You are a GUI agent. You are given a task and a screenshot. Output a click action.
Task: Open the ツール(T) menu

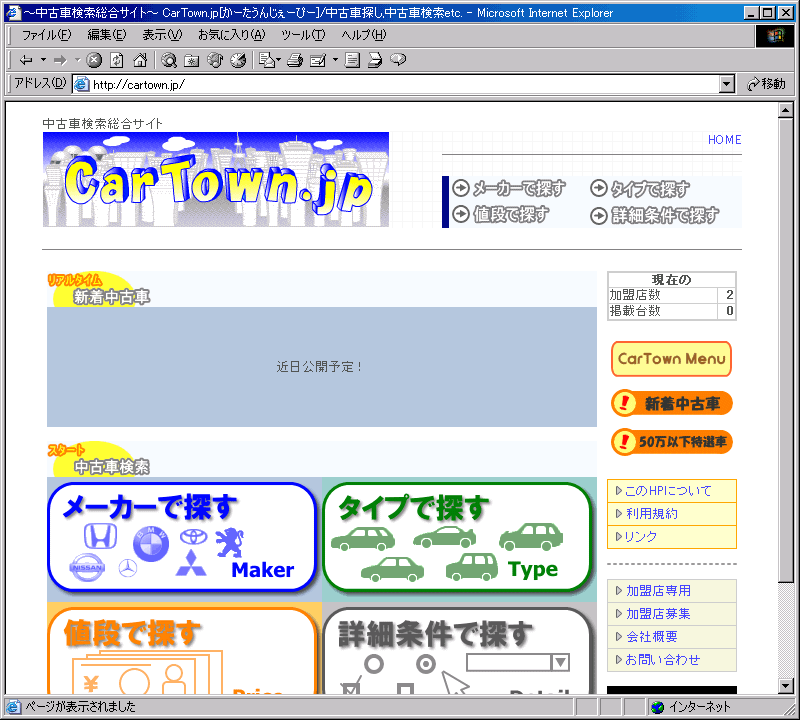(303, 35)
